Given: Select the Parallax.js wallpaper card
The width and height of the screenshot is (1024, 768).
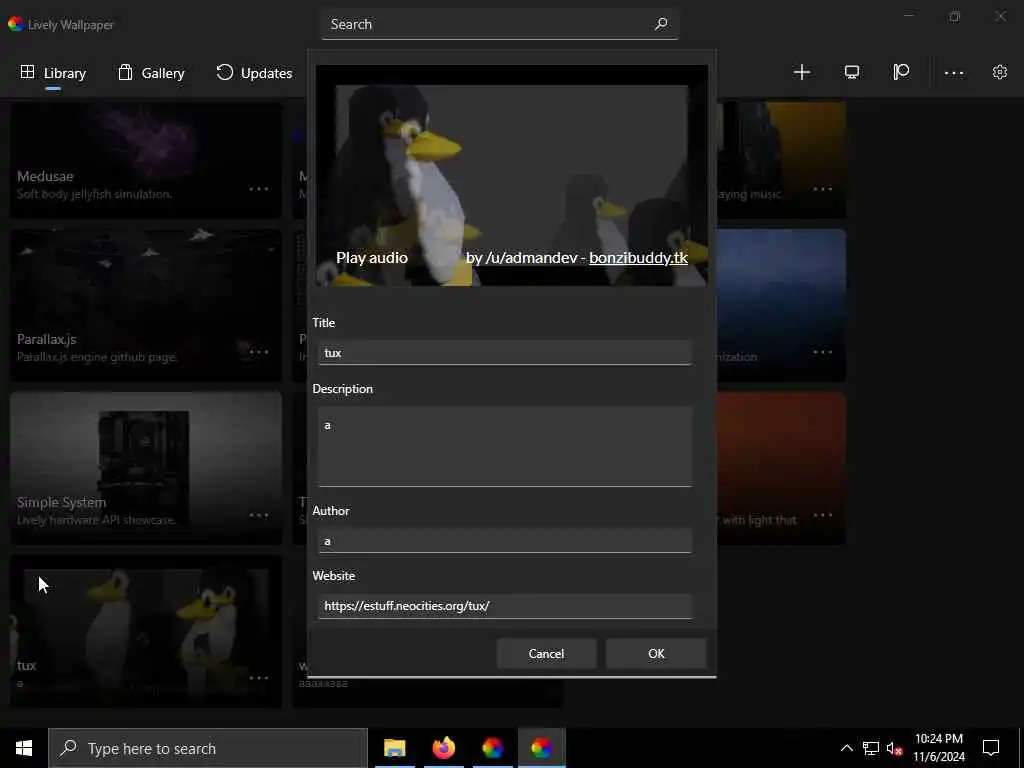Looking at the screenshot, I should pos(146,305).
